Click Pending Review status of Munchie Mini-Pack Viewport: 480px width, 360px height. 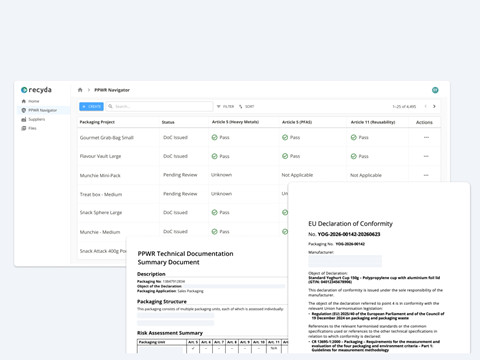[180, 175]
